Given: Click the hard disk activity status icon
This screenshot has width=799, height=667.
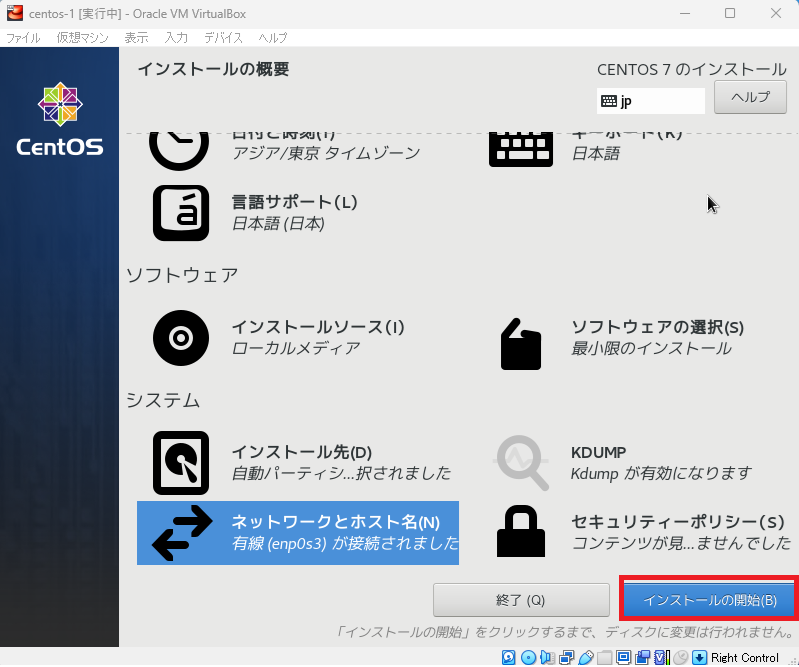Looking at the screenshot, I should pos(508,657).
